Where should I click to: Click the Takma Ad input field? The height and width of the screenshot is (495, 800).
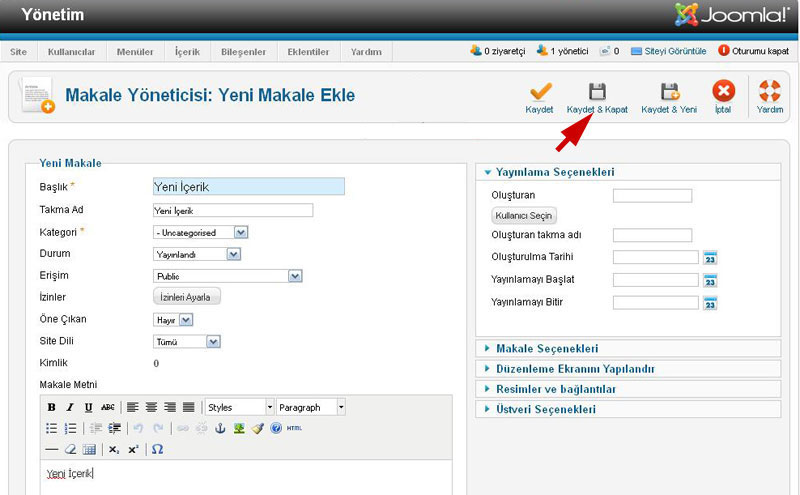[233, 210]
